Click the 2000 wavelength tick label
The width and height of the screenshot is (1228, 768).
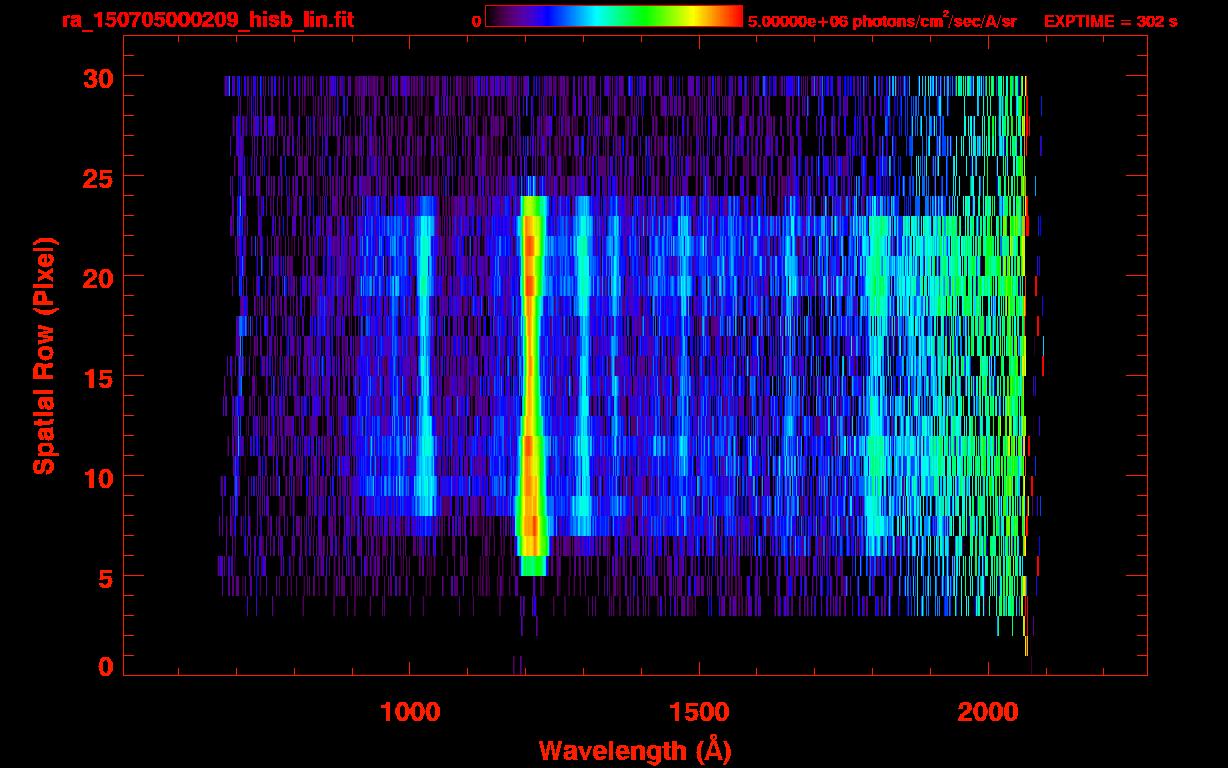tap(988, 712)
